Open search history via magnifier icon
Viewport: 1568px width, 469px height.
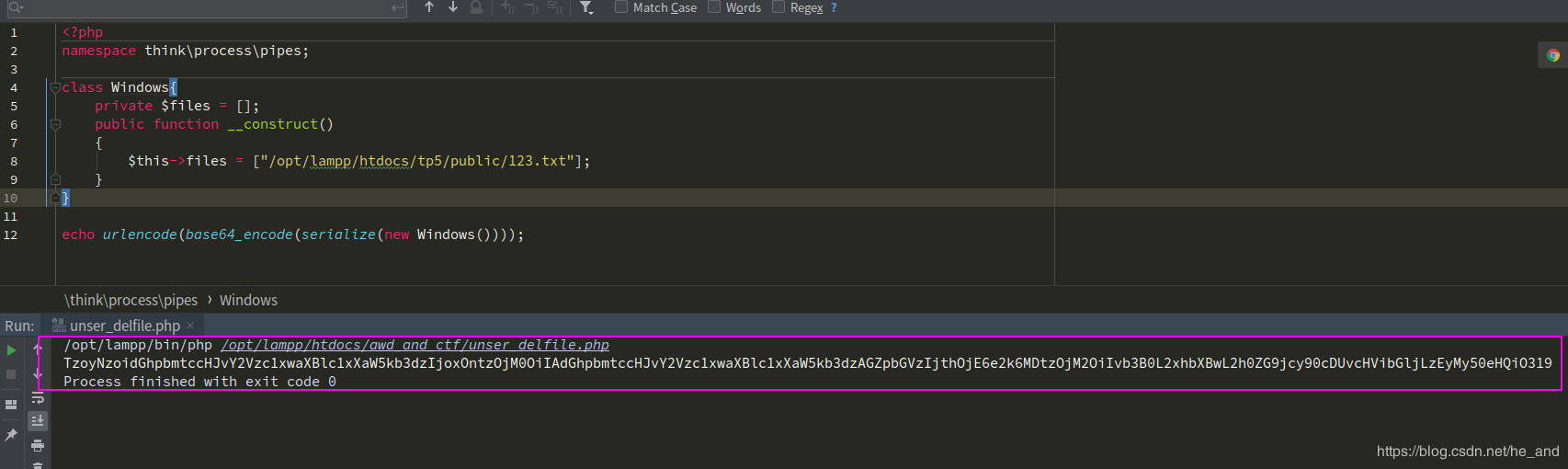[16, 7]
